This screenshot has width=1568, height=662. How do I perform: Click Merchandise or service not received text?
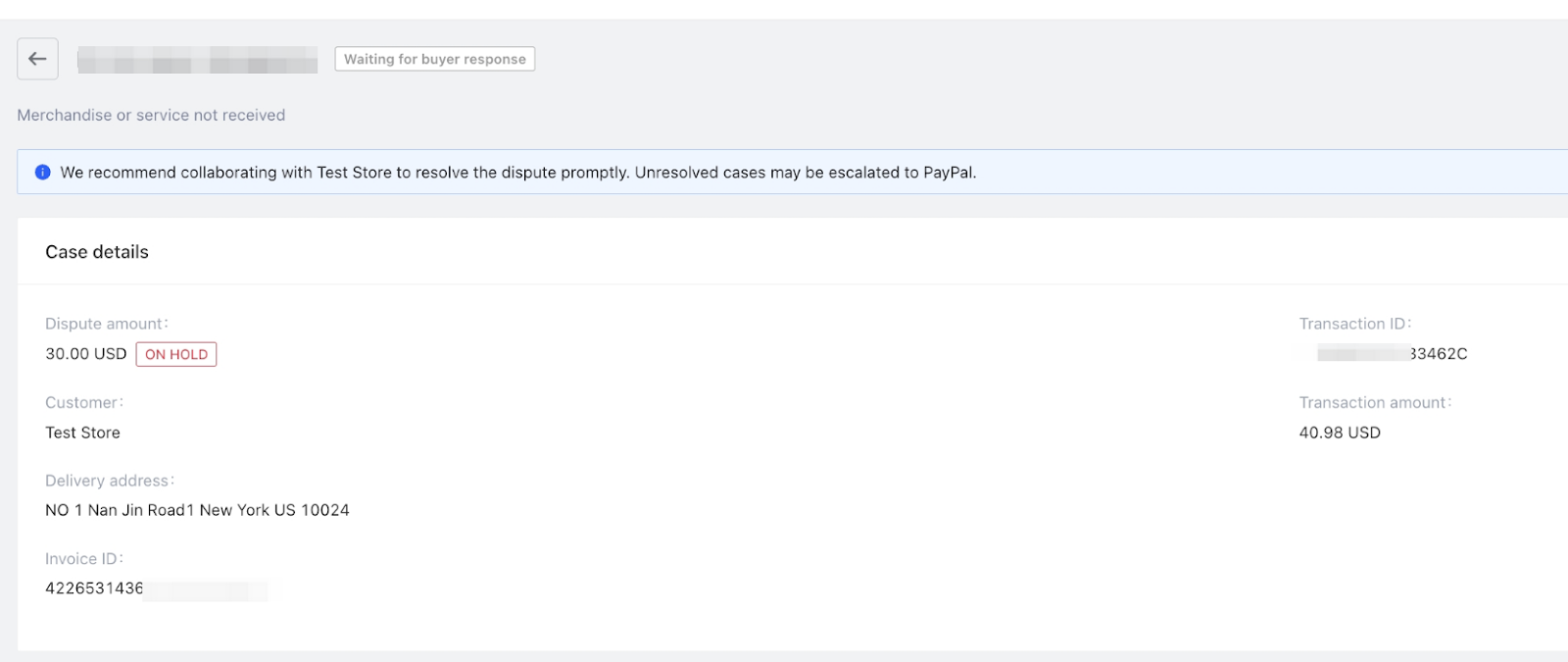151,115
